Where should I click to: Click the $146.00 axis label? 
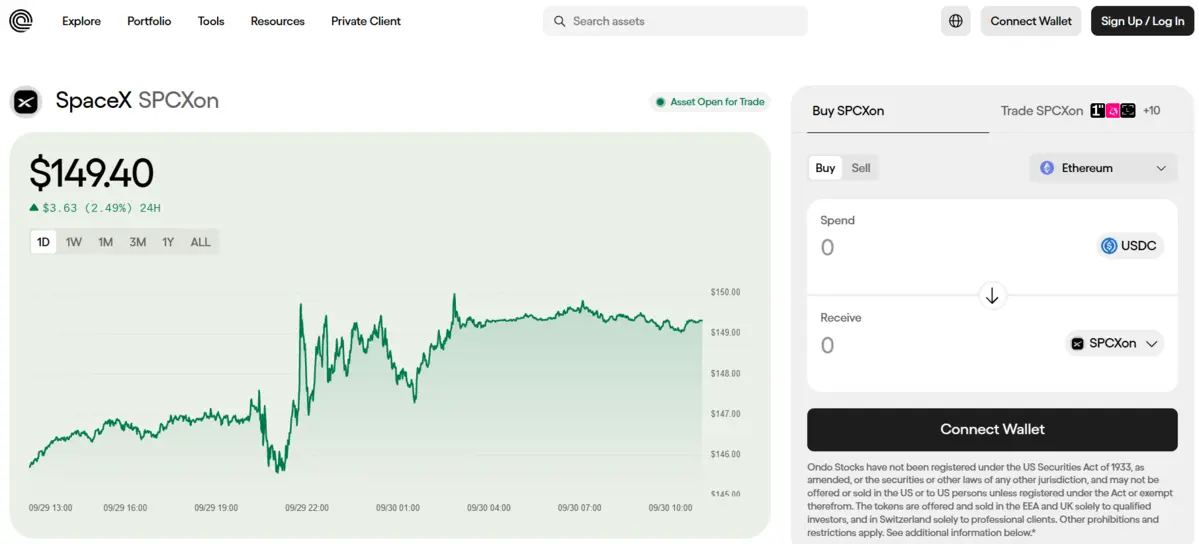point(725,454)
